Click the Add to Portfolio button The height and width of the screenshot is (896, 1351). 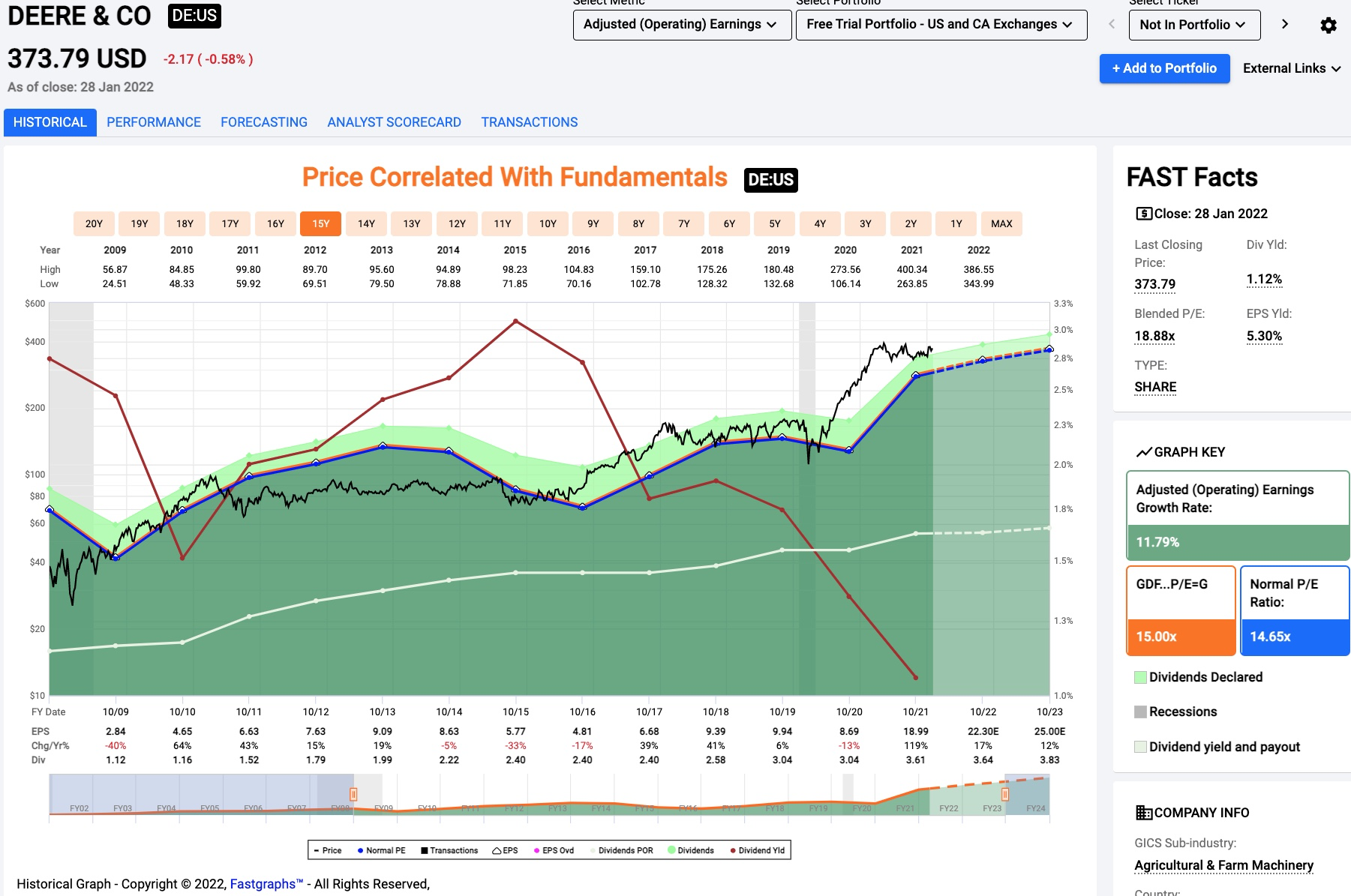point(1165,68)
